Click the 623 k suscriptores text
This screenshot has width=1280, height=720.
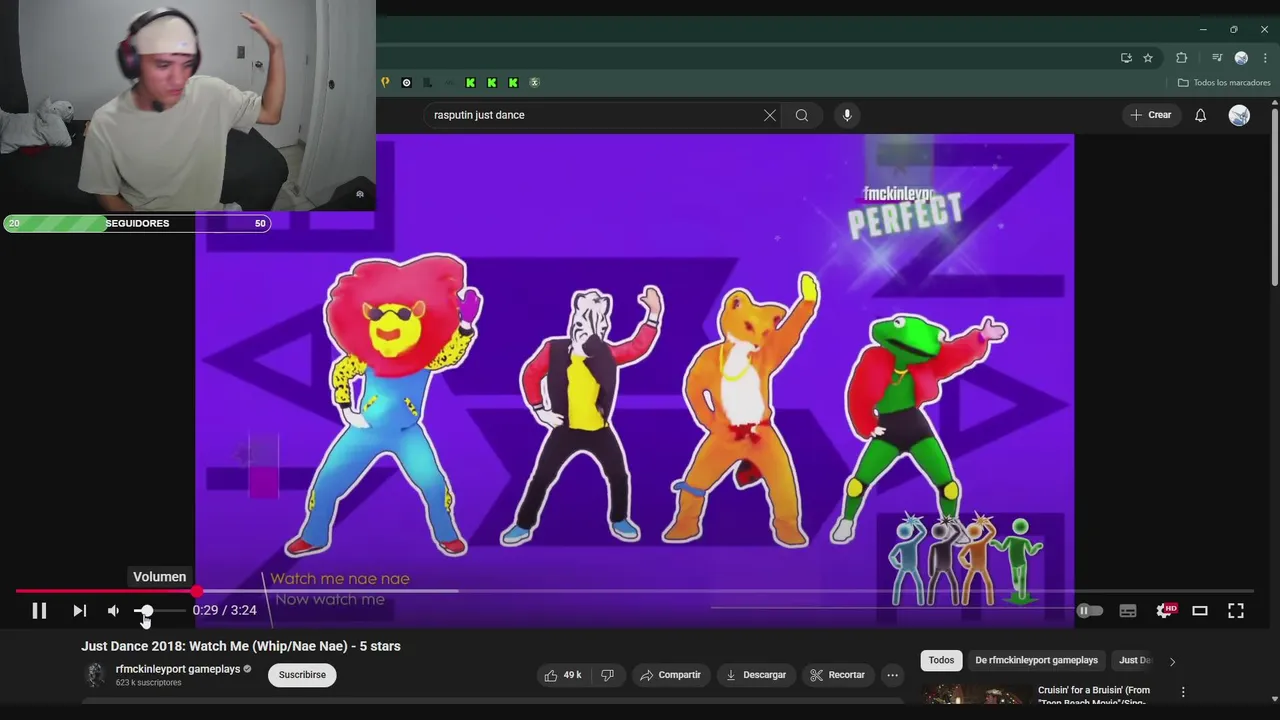coord(148,683)
